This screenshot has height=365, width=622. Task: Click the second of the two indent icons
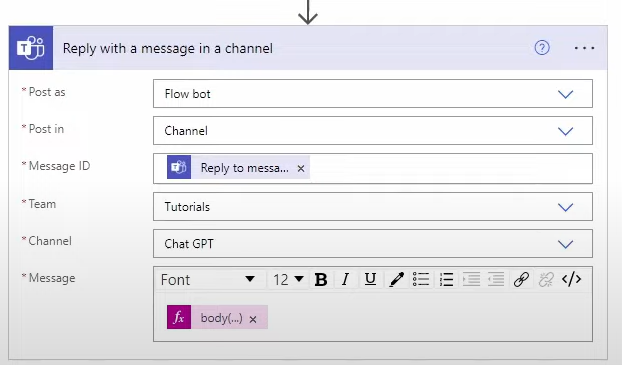(x=496, y=280)
